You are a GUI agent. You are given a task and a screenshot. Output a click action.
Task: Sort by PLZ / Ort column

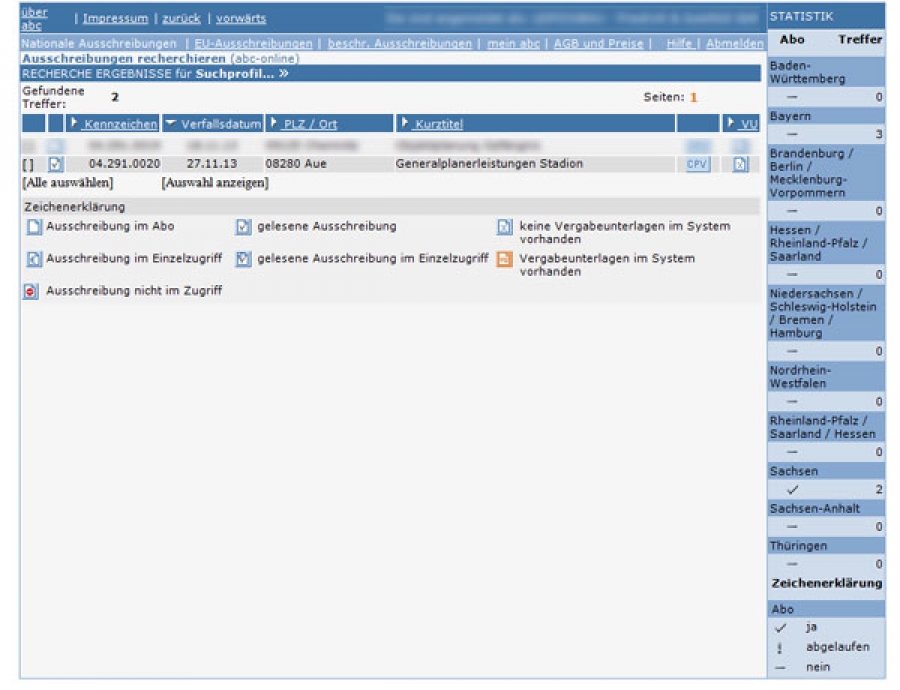[x=311, y=124]
